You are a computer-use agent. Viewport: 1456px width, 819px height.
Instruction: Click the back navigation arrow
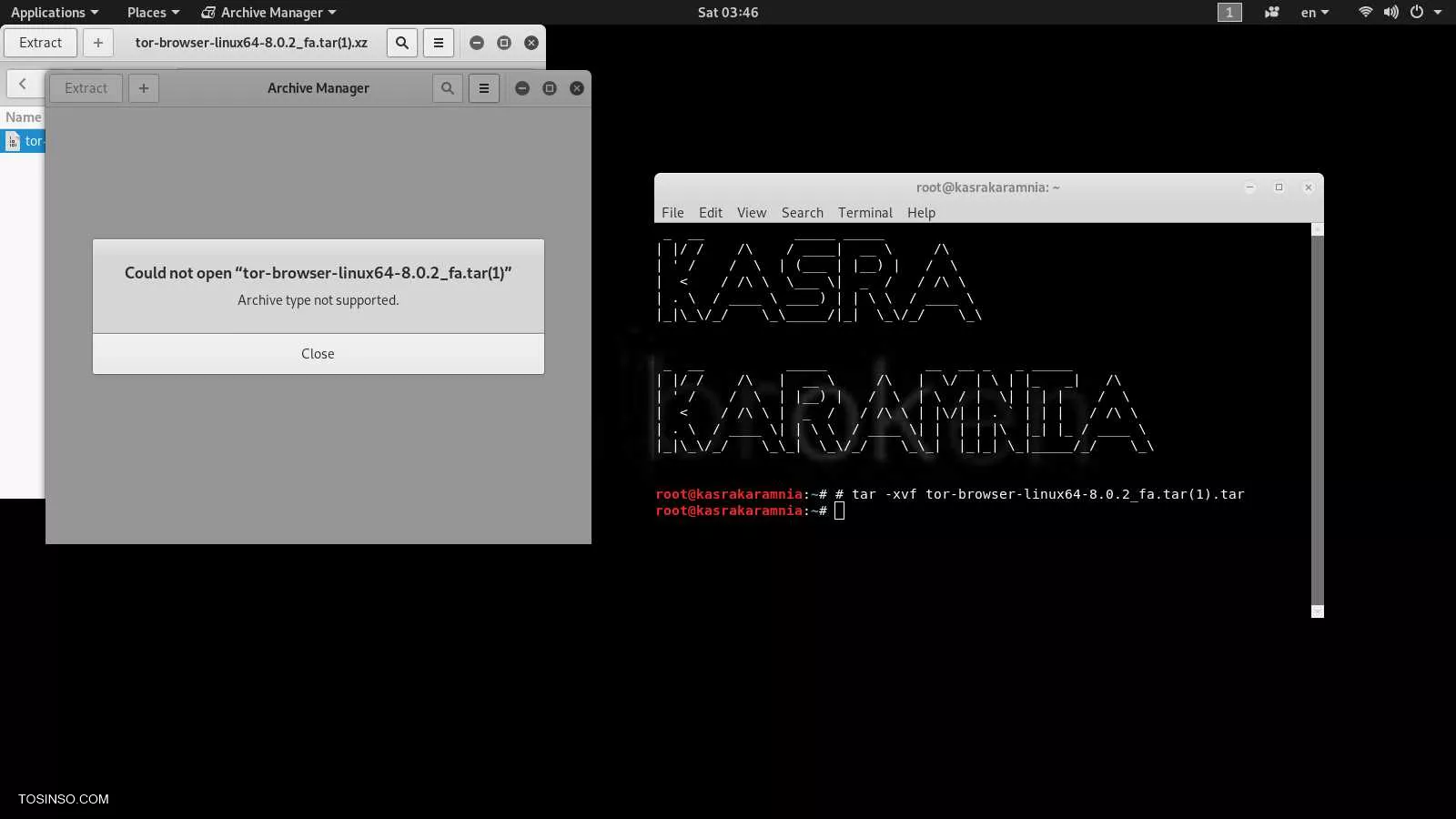[x=23, y=84]
